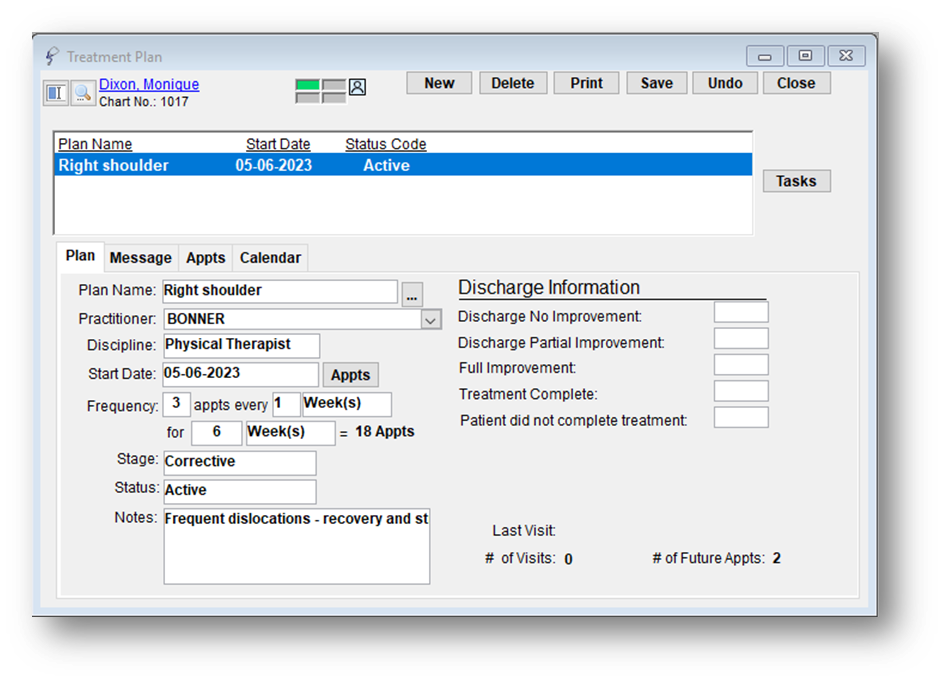Click the Status field showing Active

(240, 491)
